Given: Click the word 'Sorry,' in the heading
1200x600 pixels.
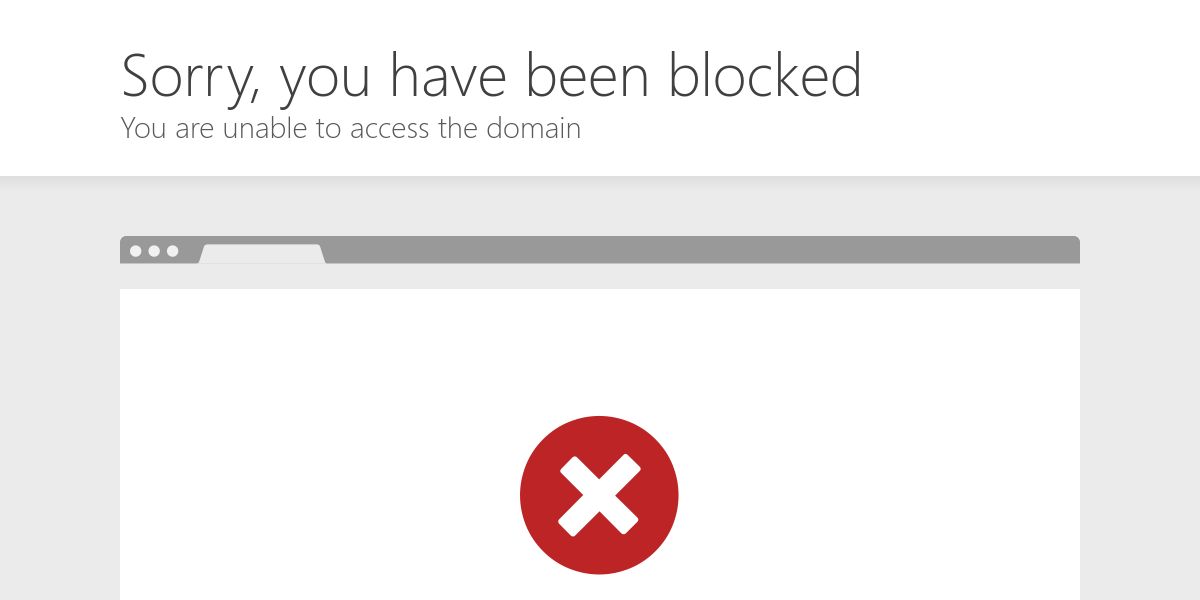Looking at the screenshot, I should pyautogui.click(x=192, y=78).
